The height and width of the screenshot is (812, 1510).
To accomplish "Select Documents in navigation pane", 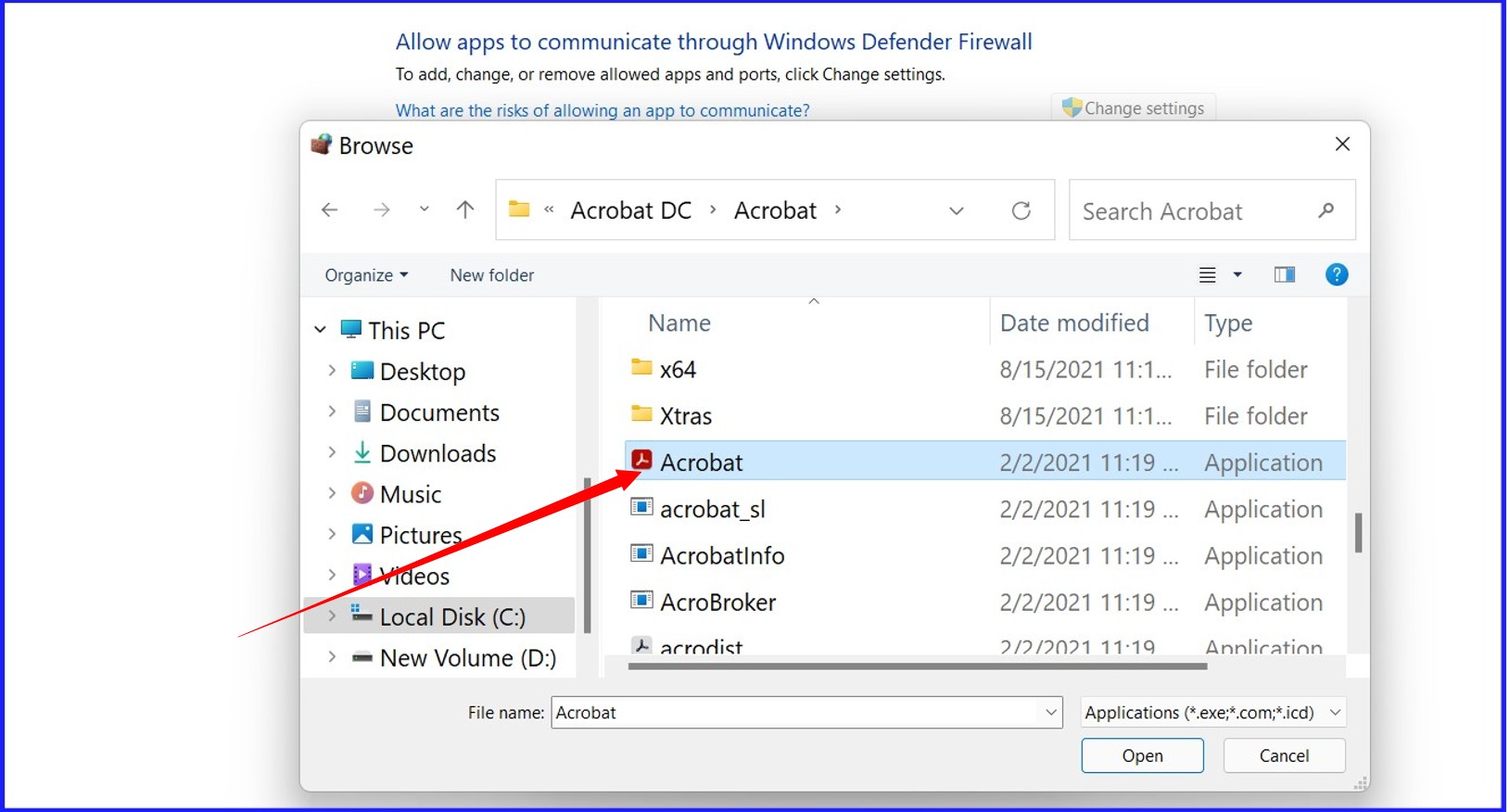I will click(x=439, y=412).
